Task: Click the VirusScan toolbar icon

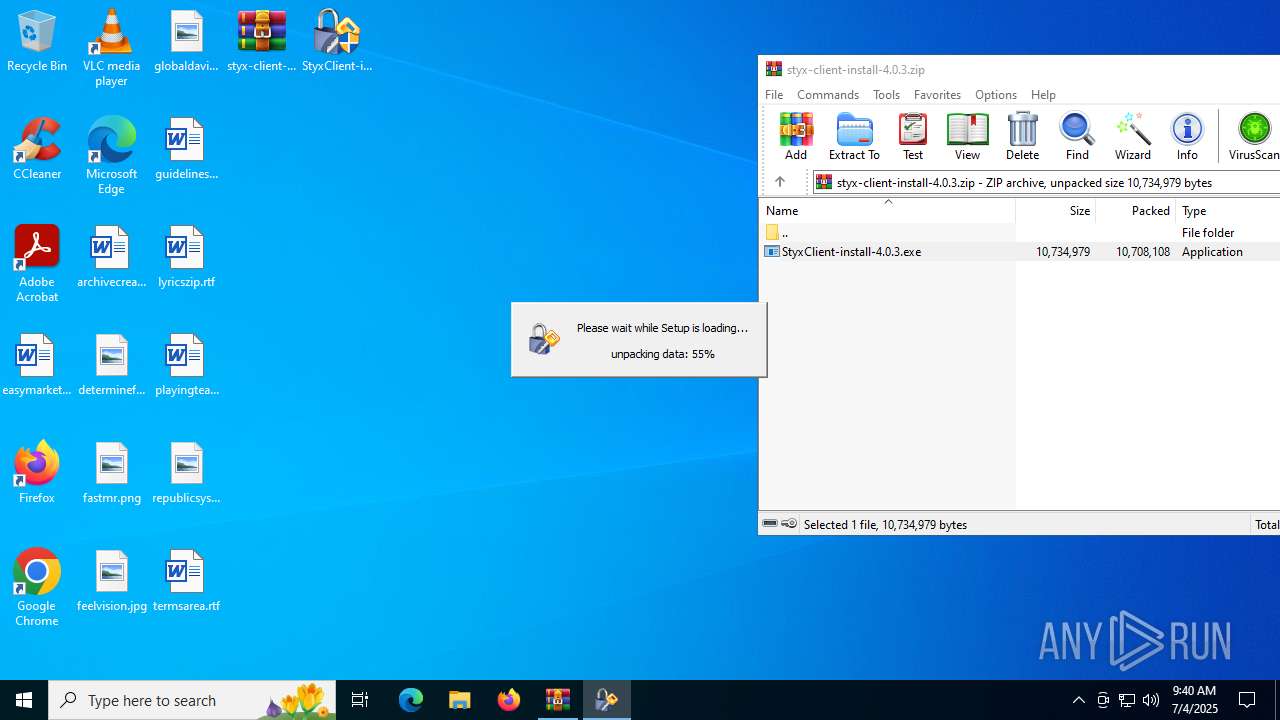Action: (1254, 136)
